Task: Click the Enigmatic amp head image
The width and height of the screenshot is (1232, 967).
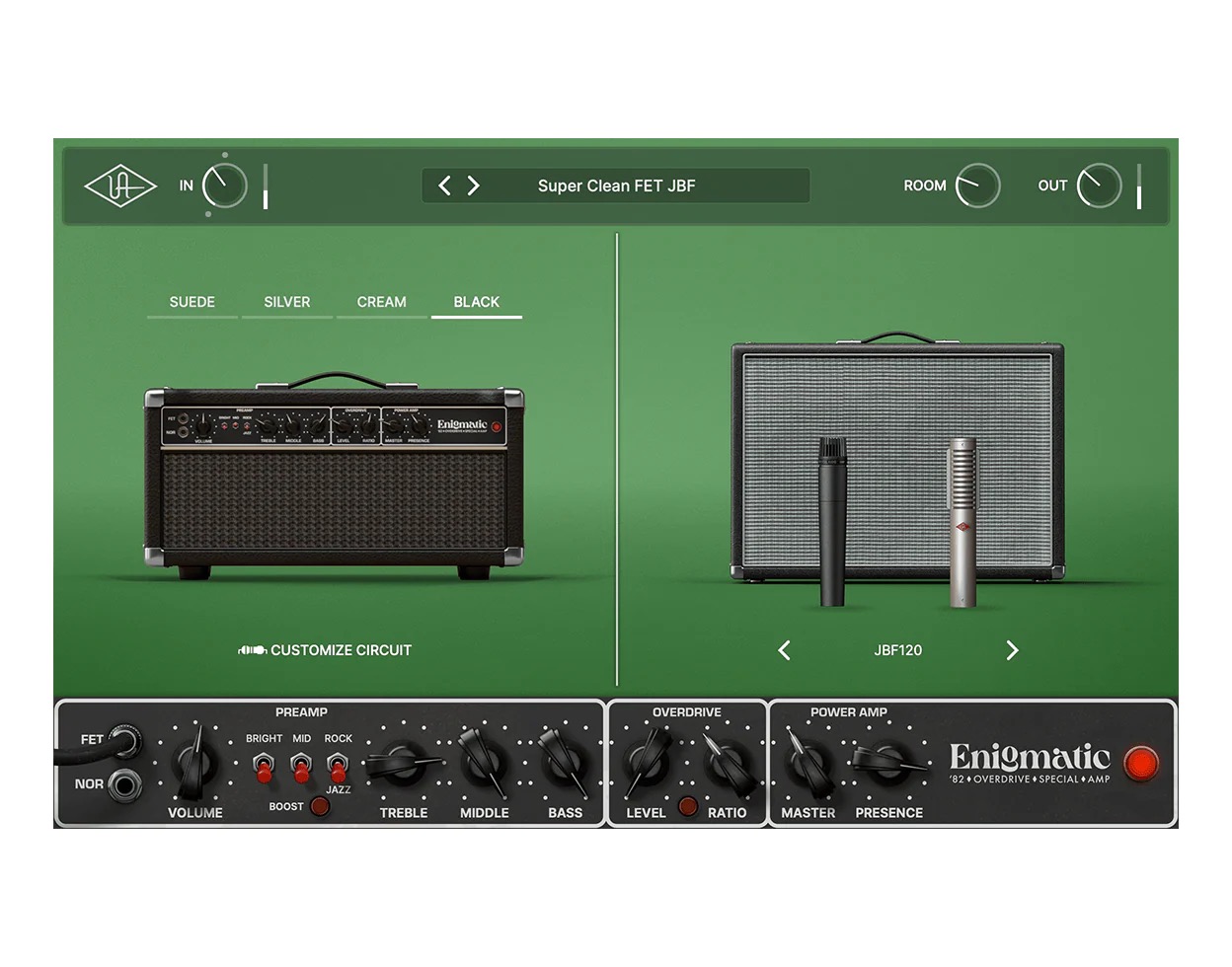Action: pos(334,476)
